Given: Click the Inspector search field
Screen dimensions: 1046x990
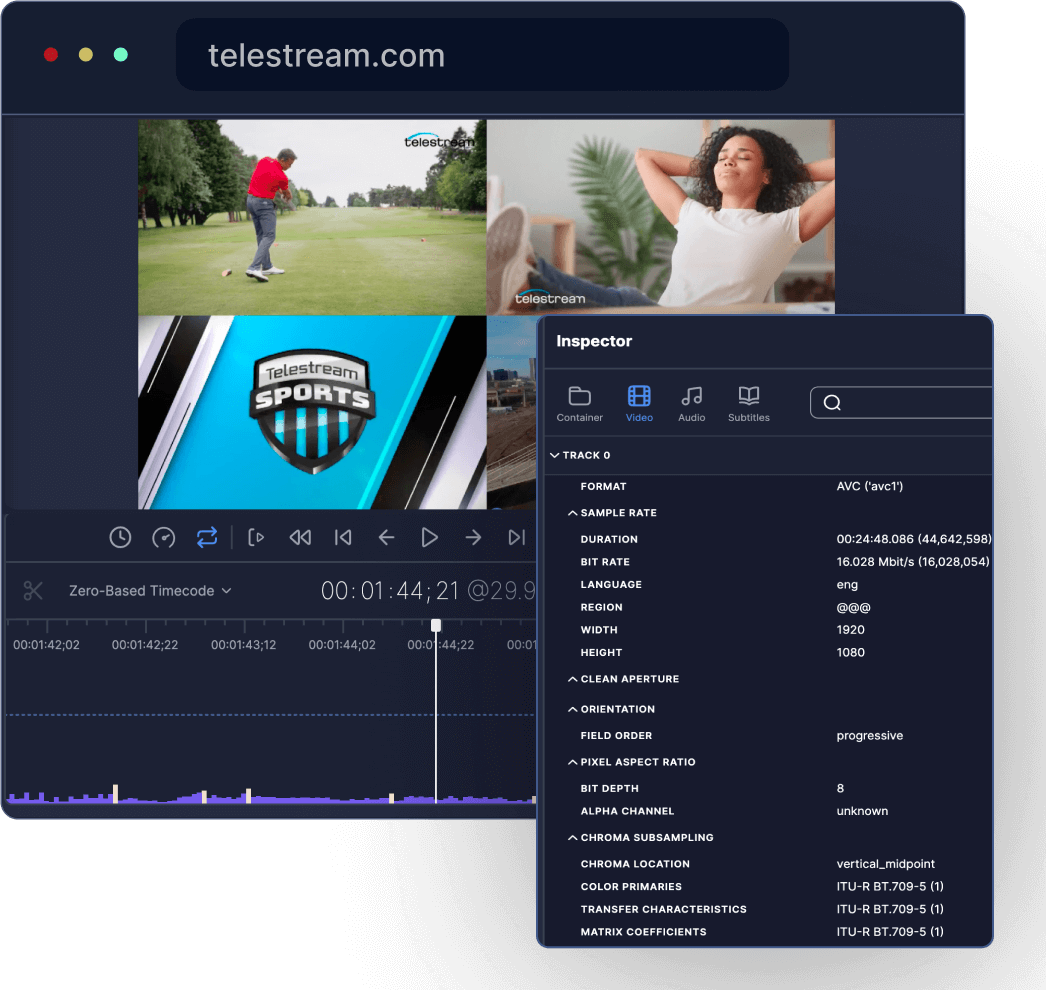Looking at the screenshot, I should click(901, 403).
